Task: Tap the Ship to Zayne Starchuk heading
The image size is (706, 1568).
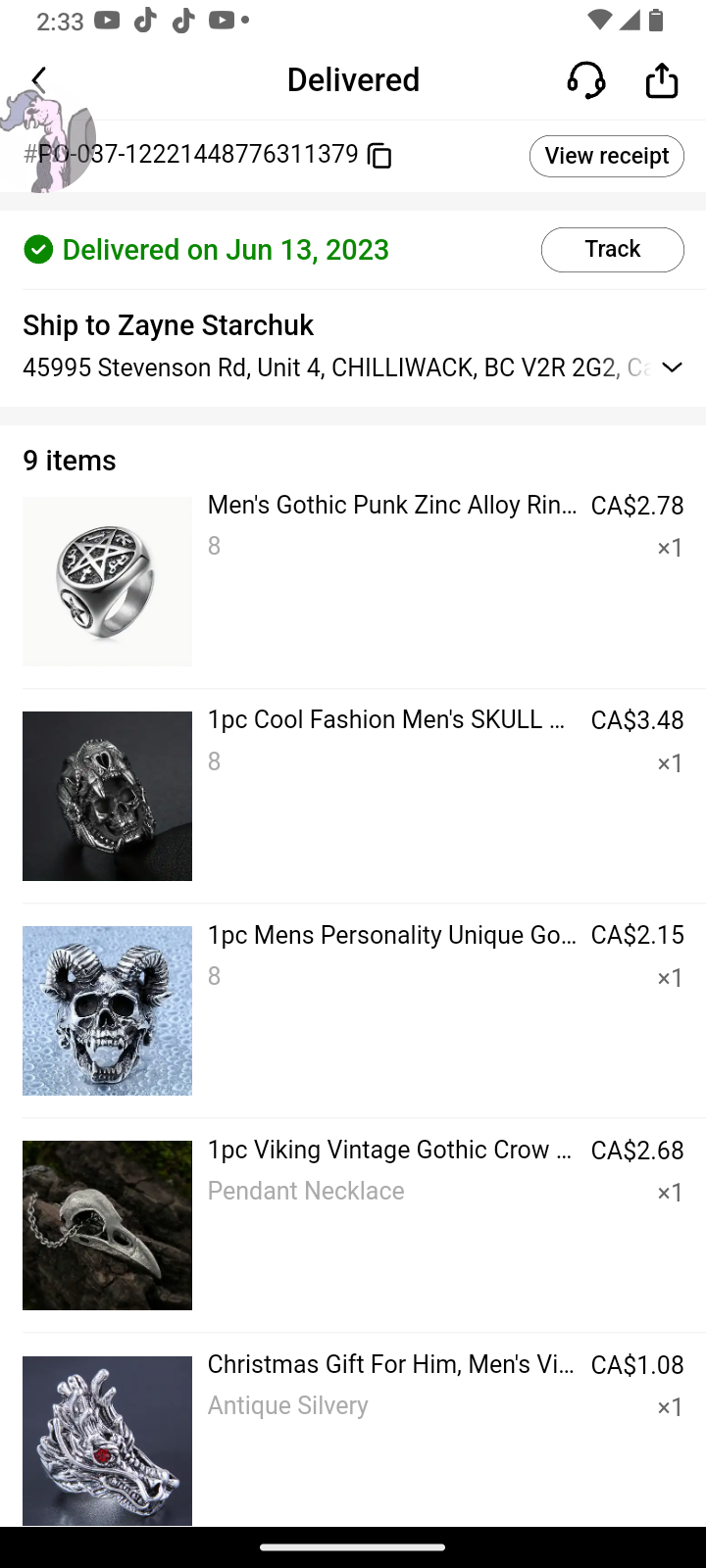Action: pos(168,325)
